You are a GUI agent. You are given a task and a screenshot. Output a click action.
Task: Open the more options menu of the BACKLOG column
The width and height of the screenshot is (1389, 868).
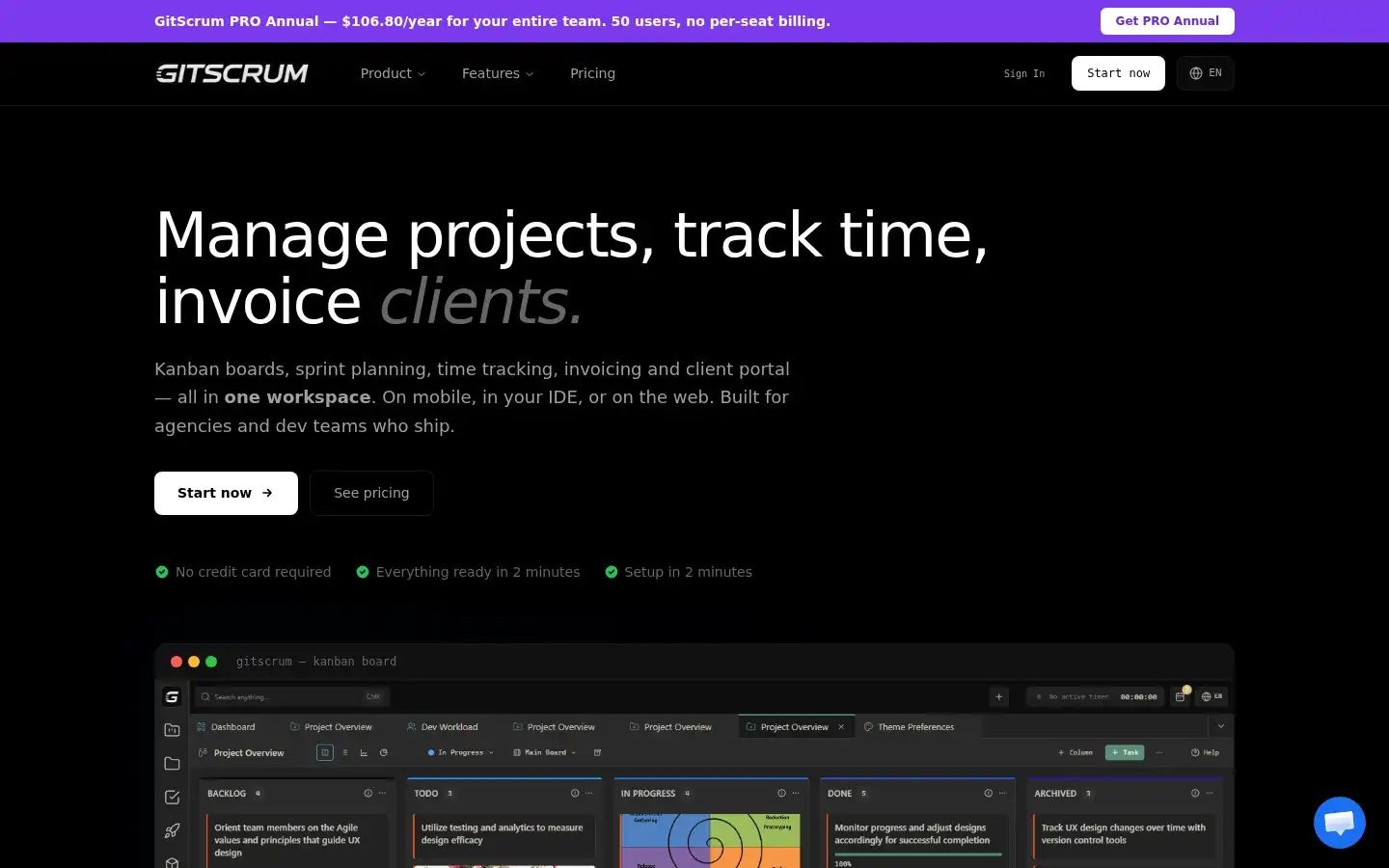[382, 794]
